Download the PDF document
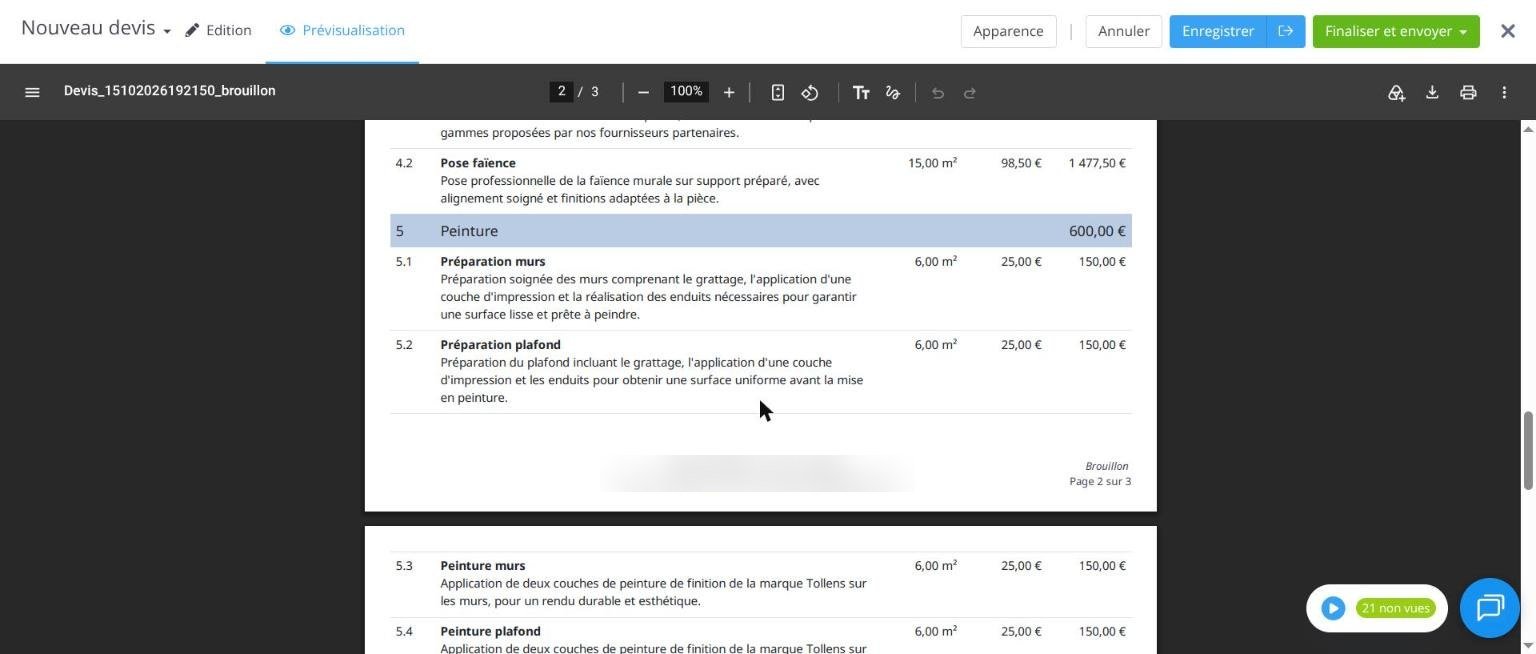 pos(1432,92)
